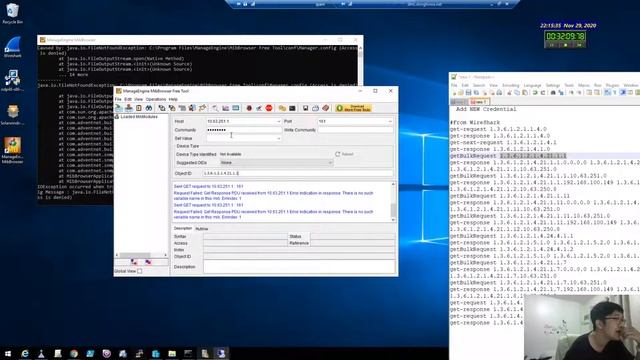640x360 pixels.
Task: Click the graph chart icon in MibBrowser toolbar
Action: coord(225,108)
